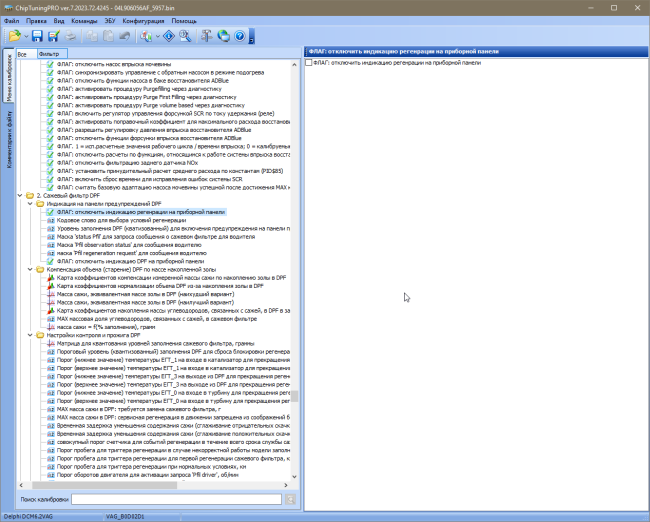This screenshot has width=650, height=522.
Task: Click the tree scrollbar down arrow
Action: coord(294,477)
